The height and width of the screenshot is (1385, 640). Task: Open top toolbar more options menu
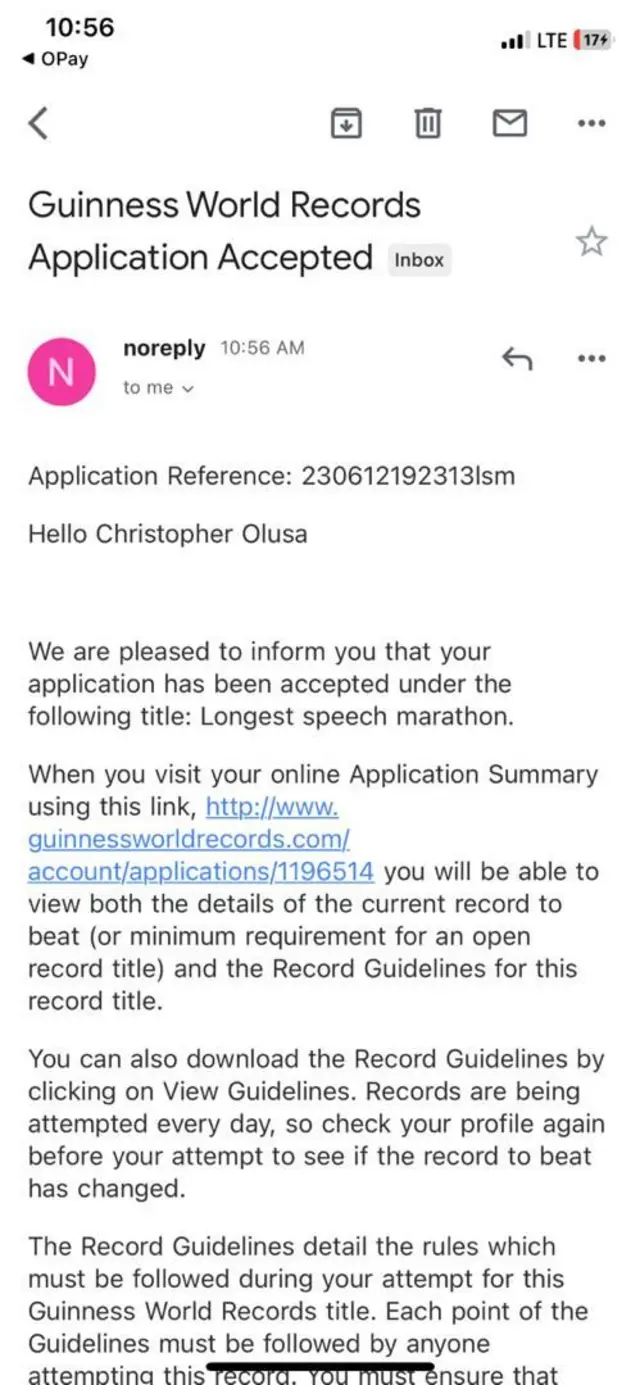tap(592, 124)
